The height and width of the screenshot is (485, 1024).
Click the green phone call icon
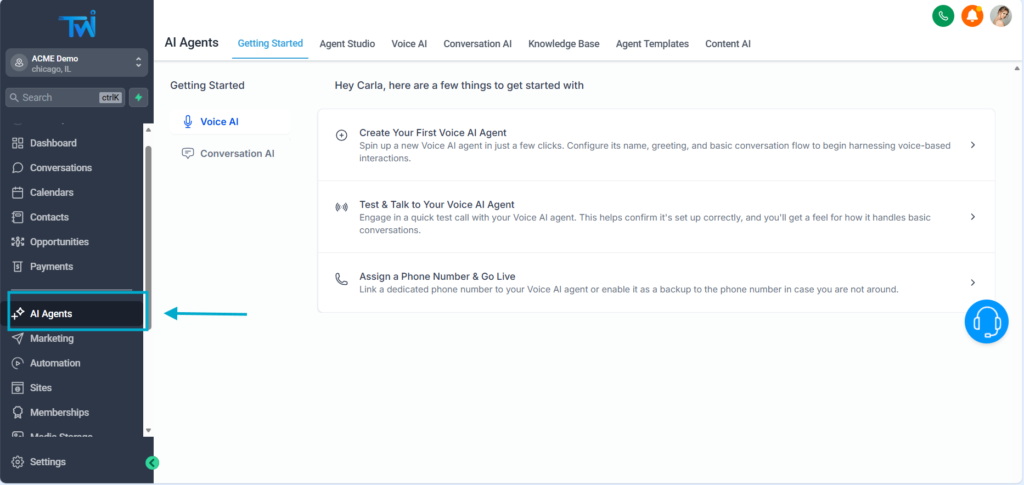942,16
